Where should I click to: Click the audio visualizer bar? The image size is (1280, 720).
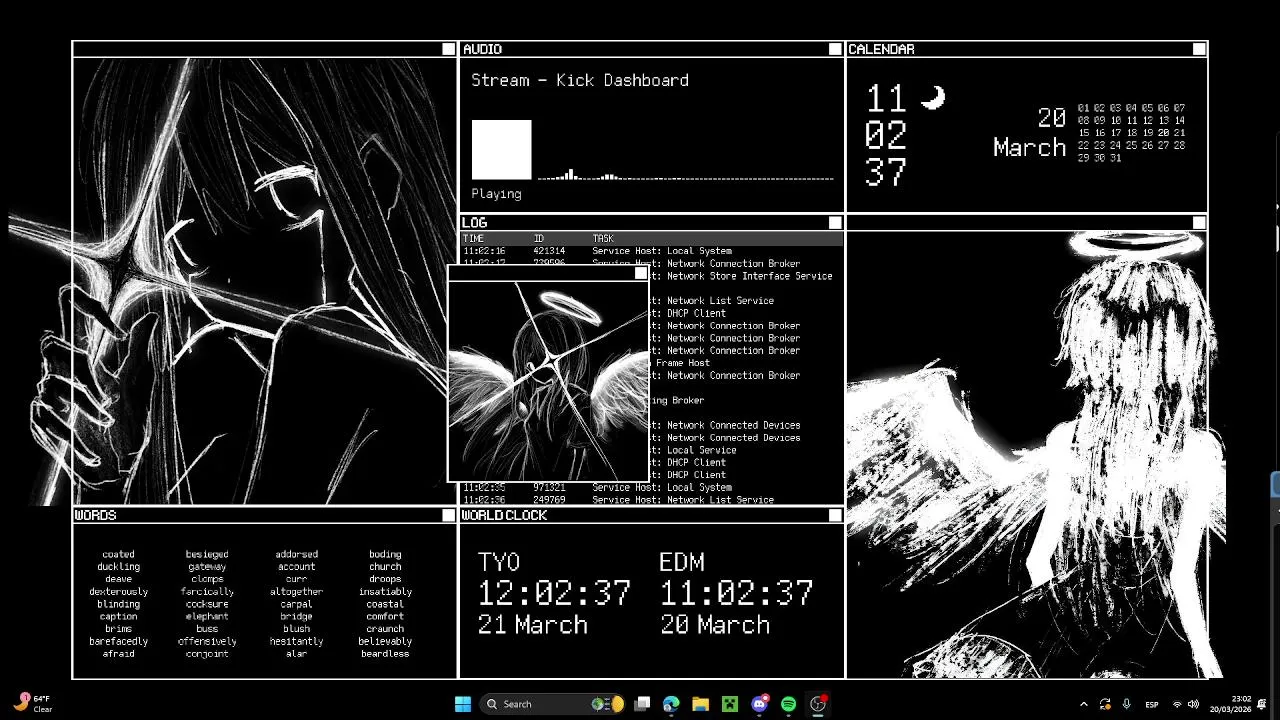click(685, 175)
